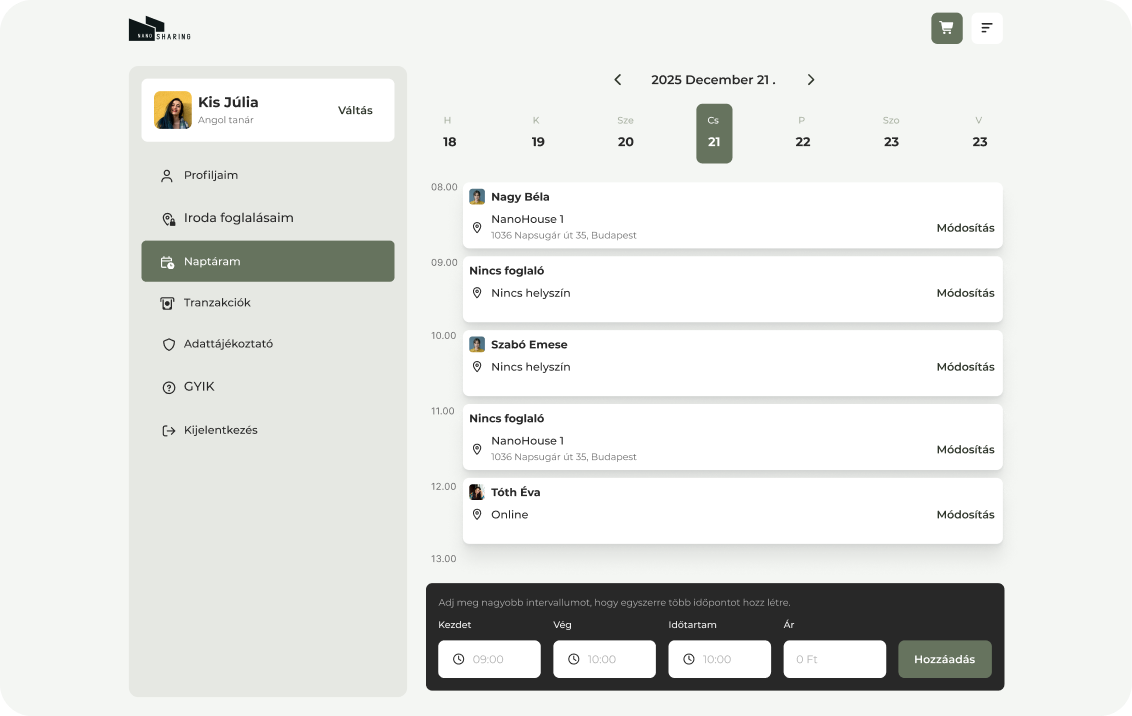Click Szabó Emese avatar
Screen dimensions: 1132x716
click(477, 344)
